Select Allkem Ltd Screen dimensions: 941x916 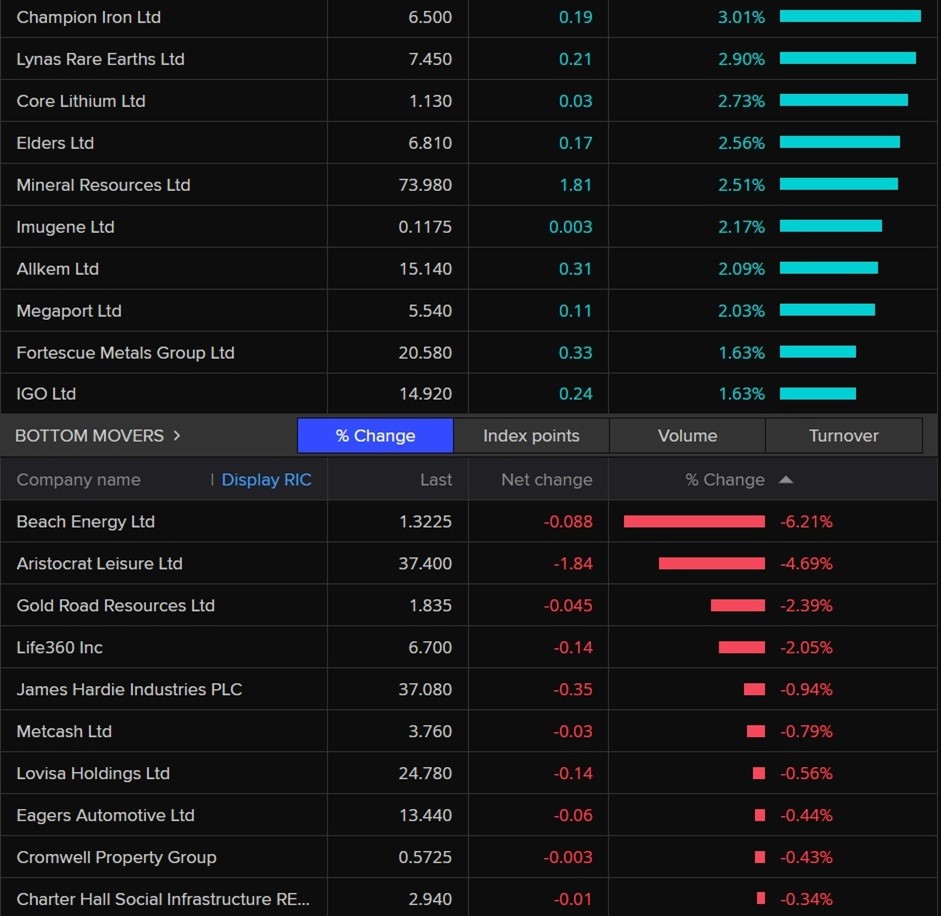point(58,269)
